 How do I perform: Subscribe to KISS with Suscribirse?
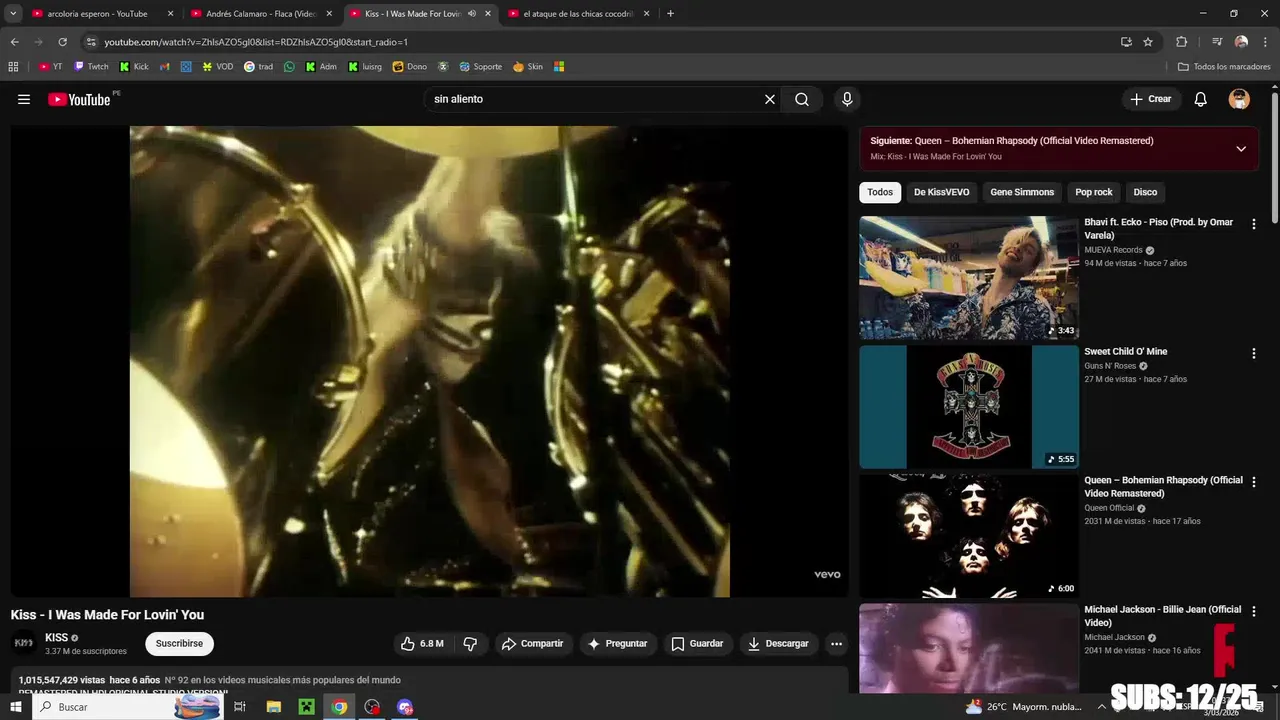(179, 644)
